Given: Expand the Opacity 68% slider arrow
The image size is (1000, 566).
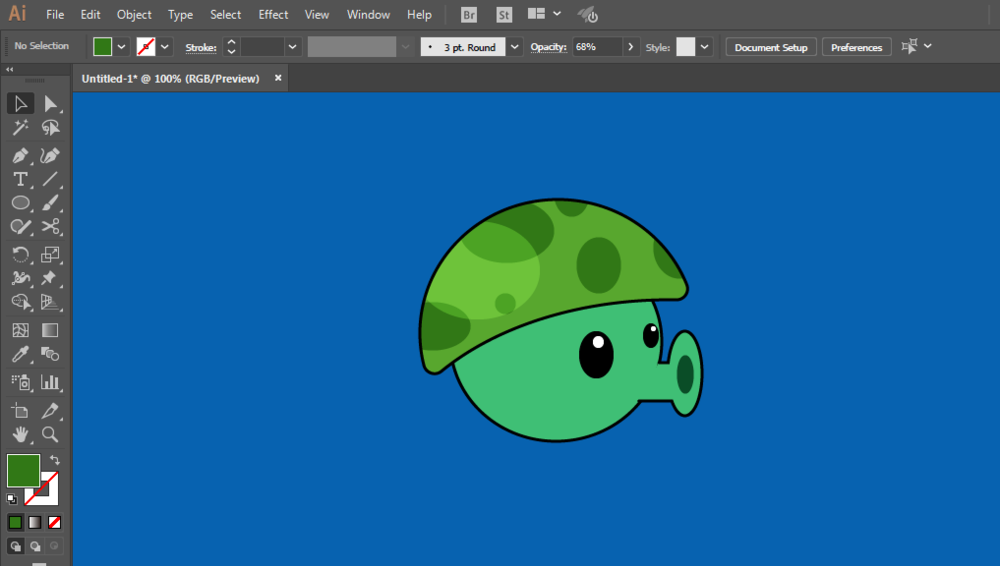Looking at the screenshot, I should coord(631,47).
